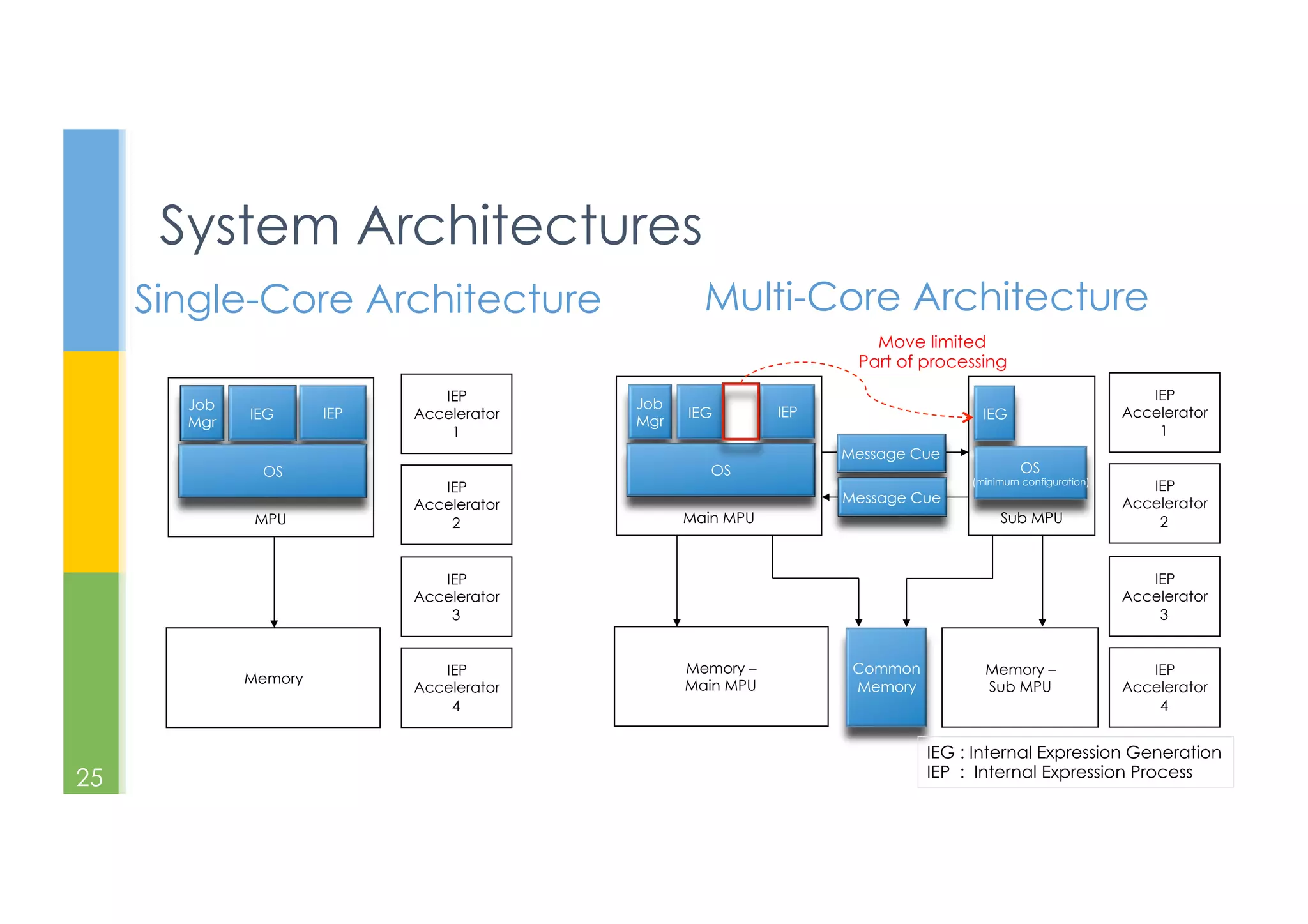Viewport: 1308px width, 924px height.
Task: Select the empty red-outlined box in Main MPU
Action: (740, 412)
